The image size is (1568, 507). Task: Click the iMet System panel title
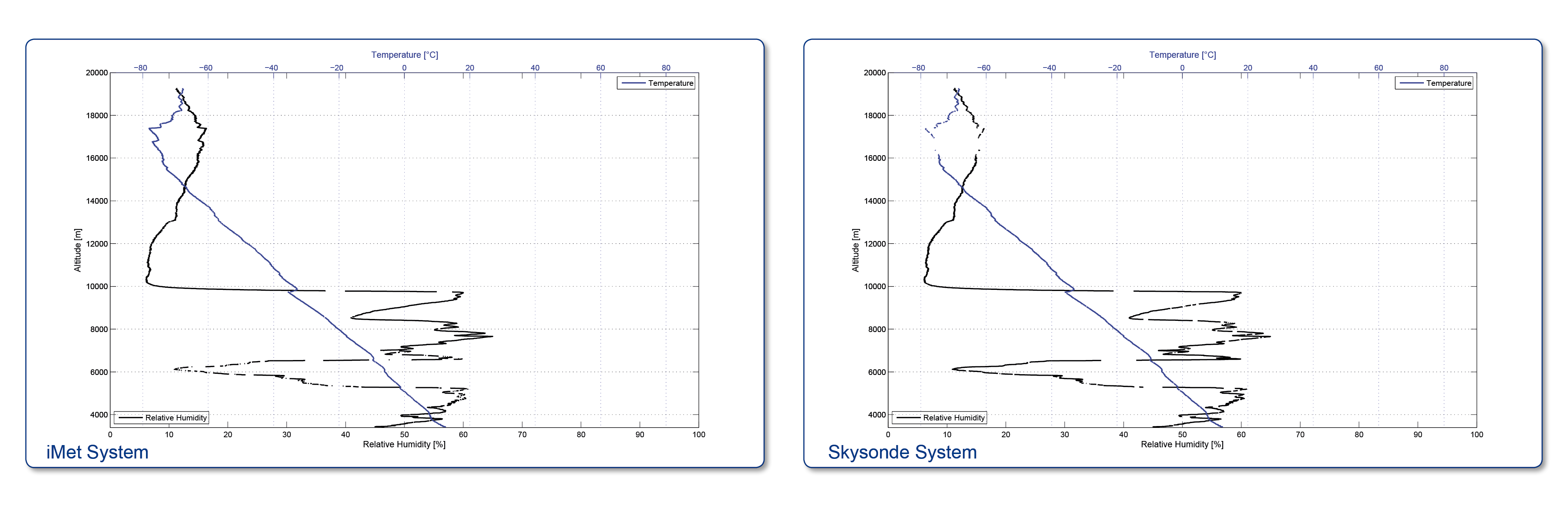click(x=97, y=452)
